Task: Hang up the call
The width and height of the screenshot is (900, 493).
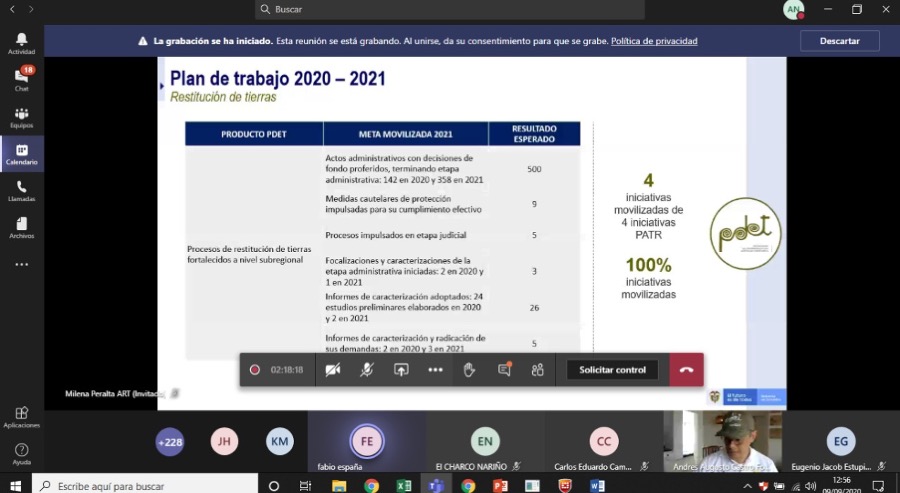Action: click(x=686, y=369)
